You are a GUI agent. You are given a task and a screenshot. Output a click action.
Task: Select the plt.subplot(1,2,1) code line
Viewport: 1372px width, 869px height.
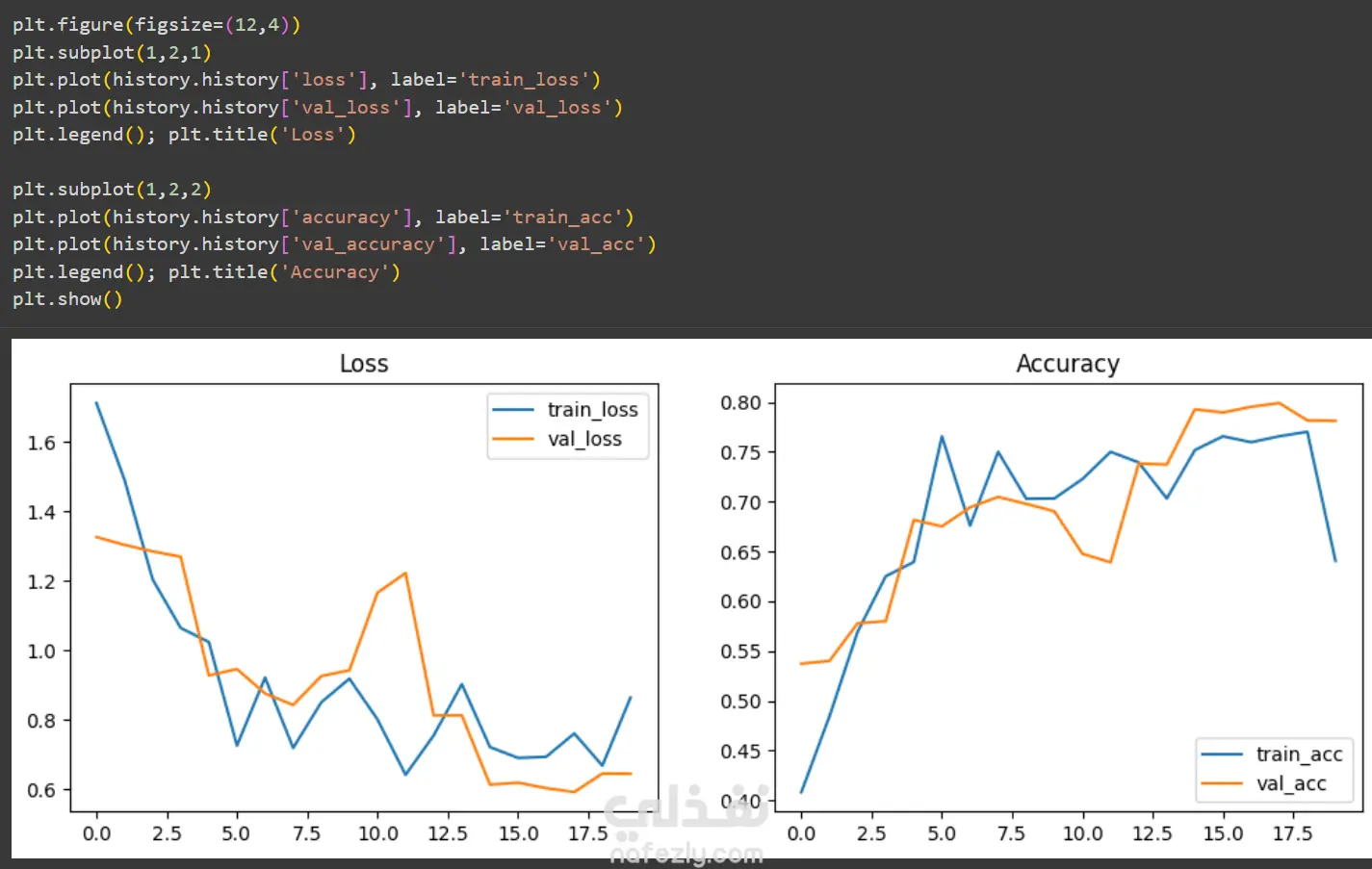(x=112, y=52)
